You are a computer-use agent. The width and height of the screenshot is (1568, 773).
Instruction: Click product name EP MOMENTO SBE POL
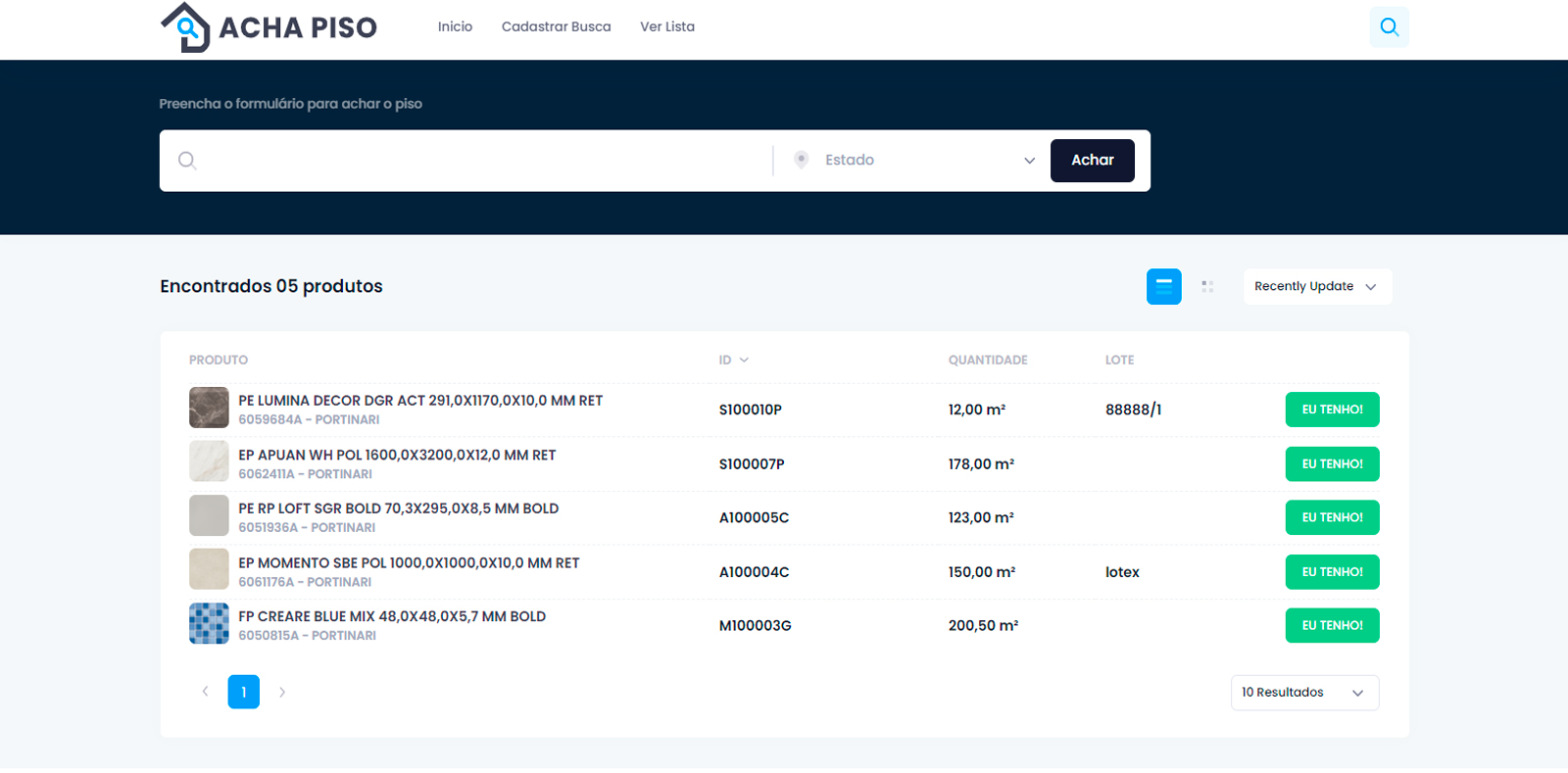click(409, 562)
